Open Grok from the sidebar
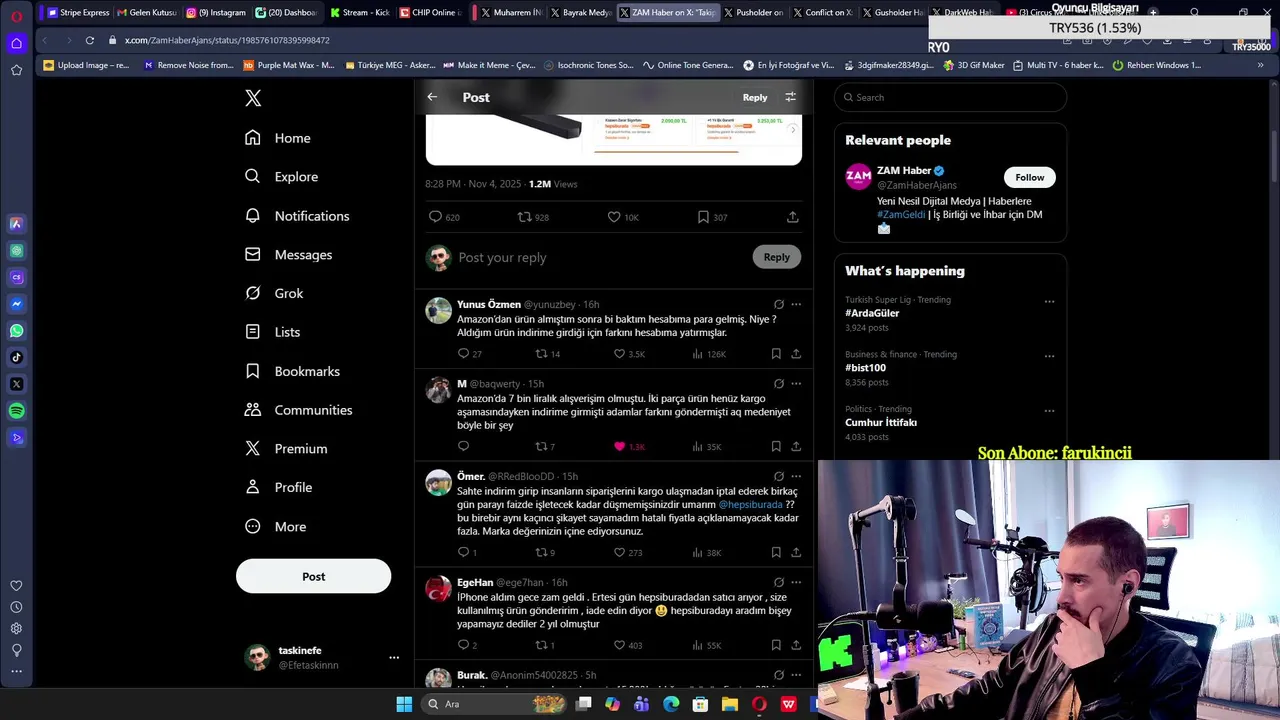 pyautogui.click(x=274, y=293)
